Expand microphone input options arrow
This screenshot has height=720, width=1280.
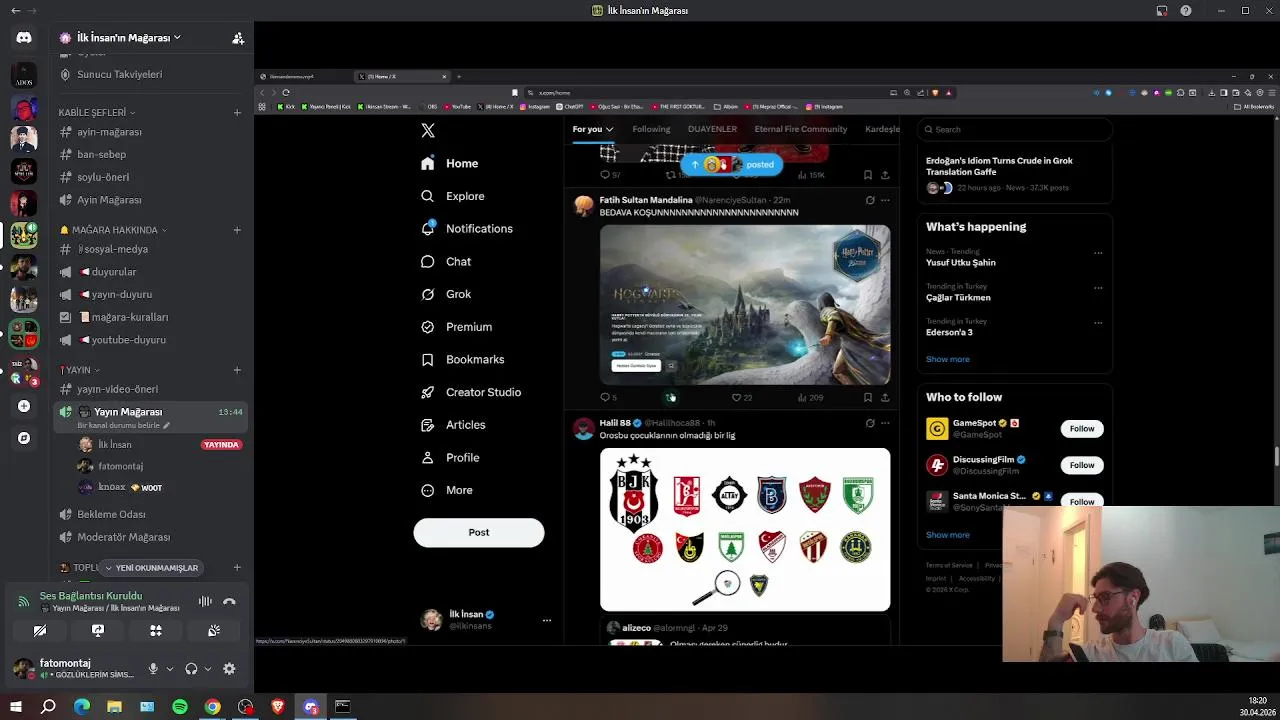[169, 669]
